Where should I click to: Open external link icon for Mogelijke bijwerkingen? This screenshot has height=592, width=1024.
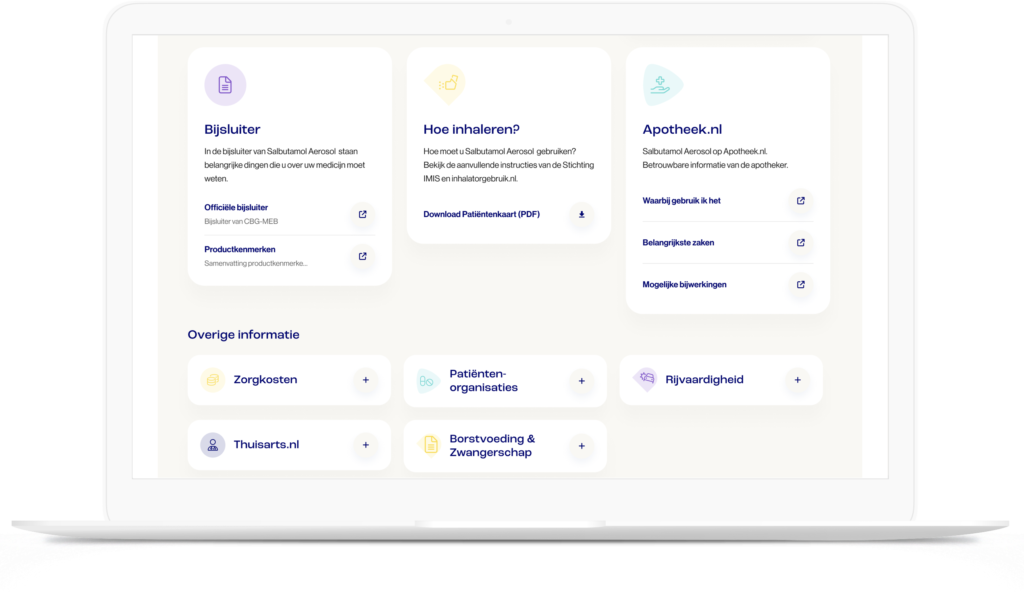tap(800, 285)
